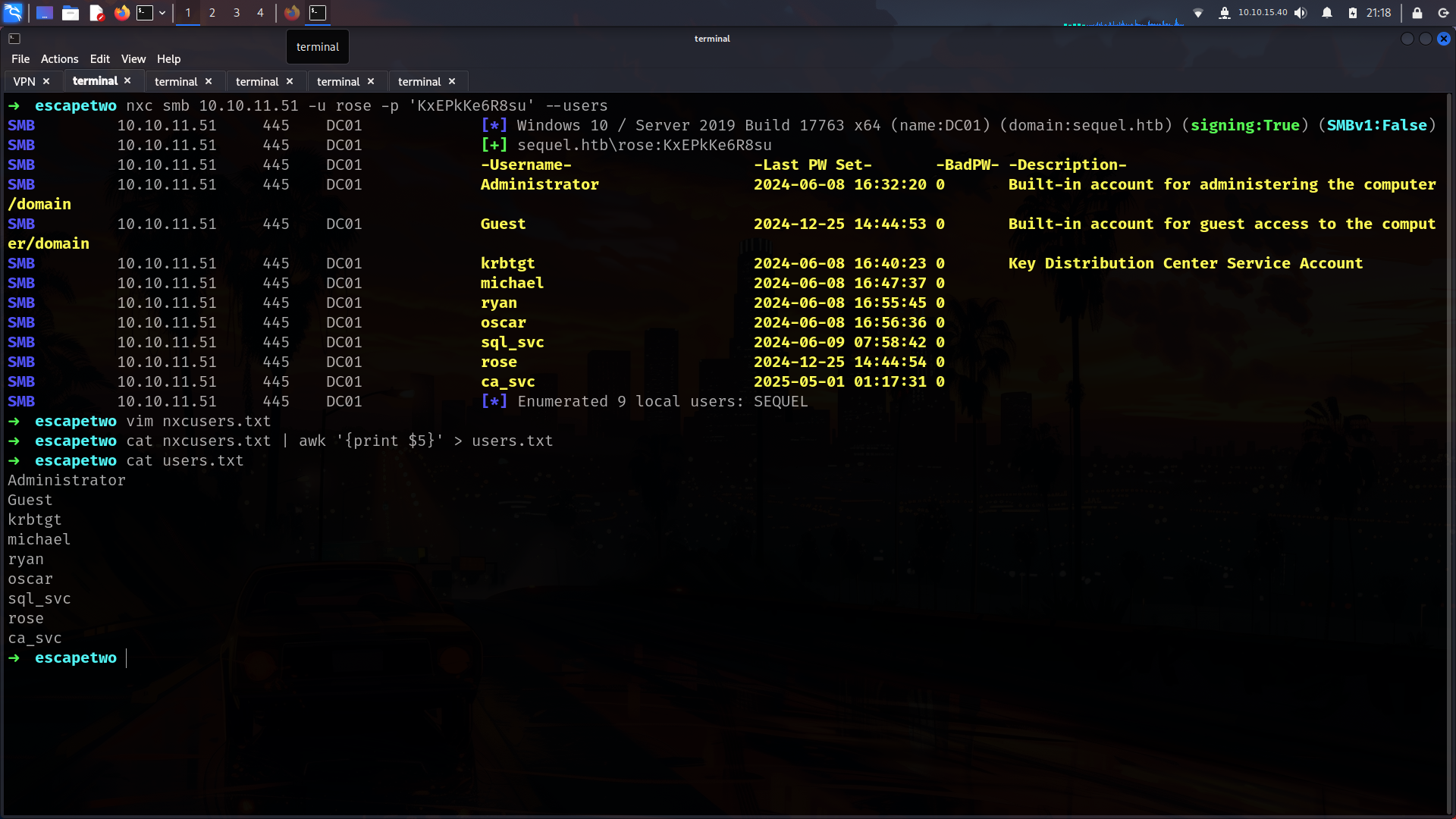Screen dimensions: 1456x819
Task: Click the 'vim nxcusers.txt' command line
Action: point(198,421)
